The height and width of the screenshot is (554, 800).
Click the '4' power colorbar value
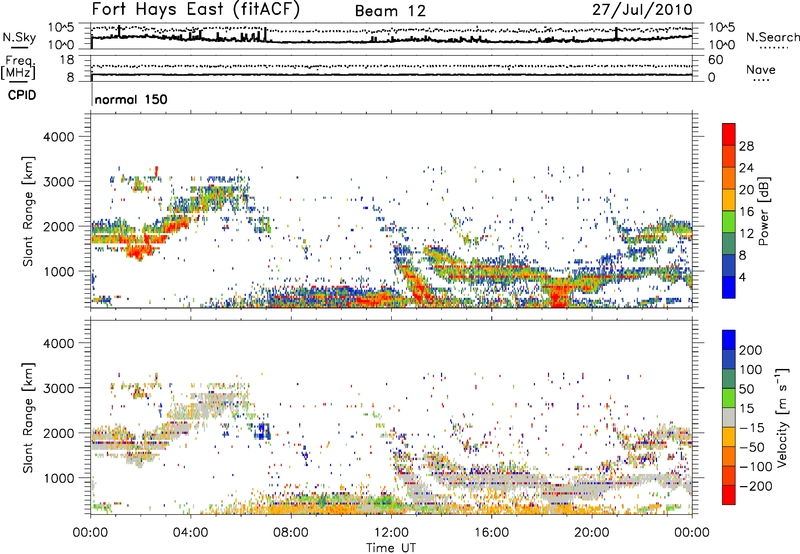(742, 277)
